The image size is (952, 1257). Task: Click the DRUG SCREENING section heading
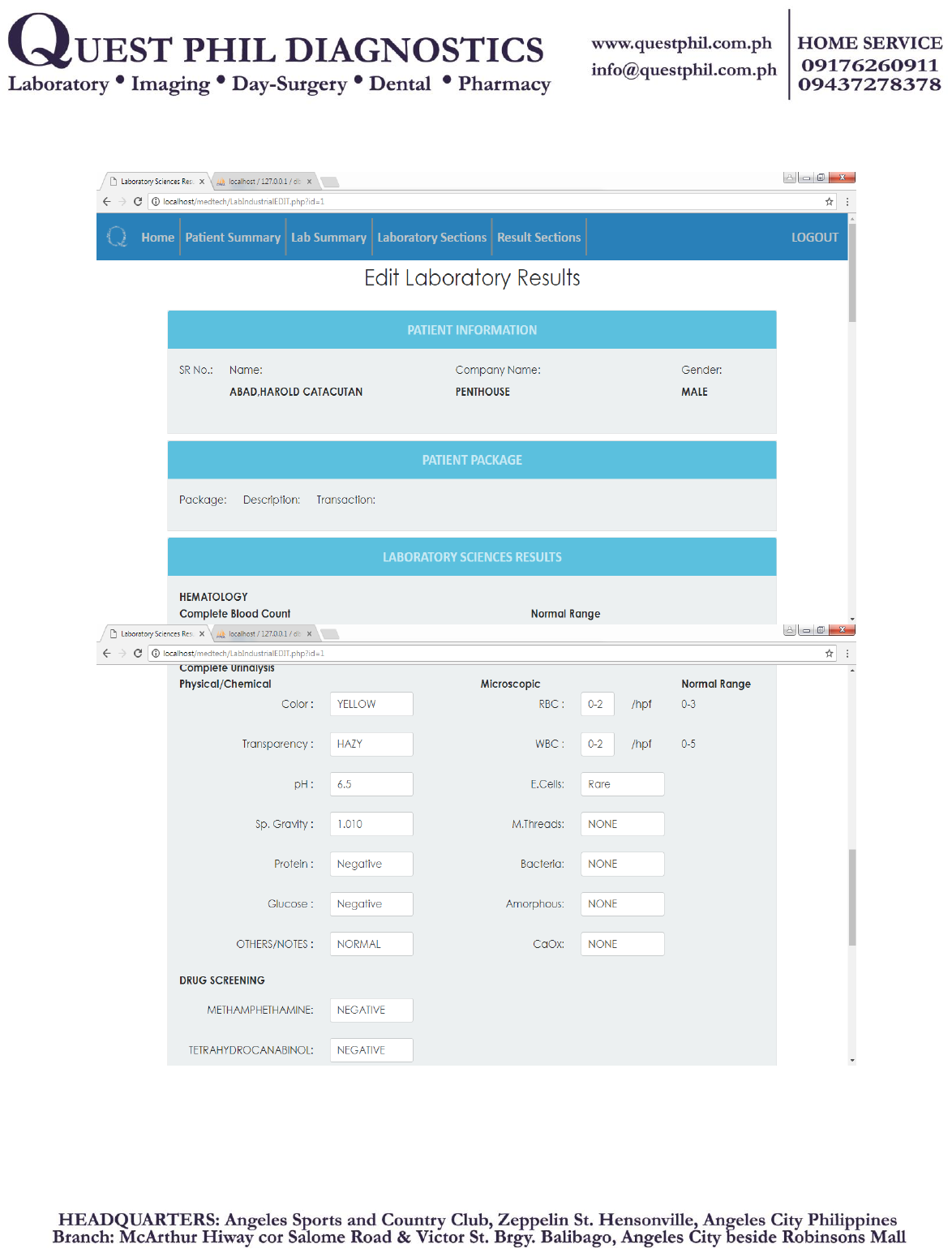(x=222, y=980)
